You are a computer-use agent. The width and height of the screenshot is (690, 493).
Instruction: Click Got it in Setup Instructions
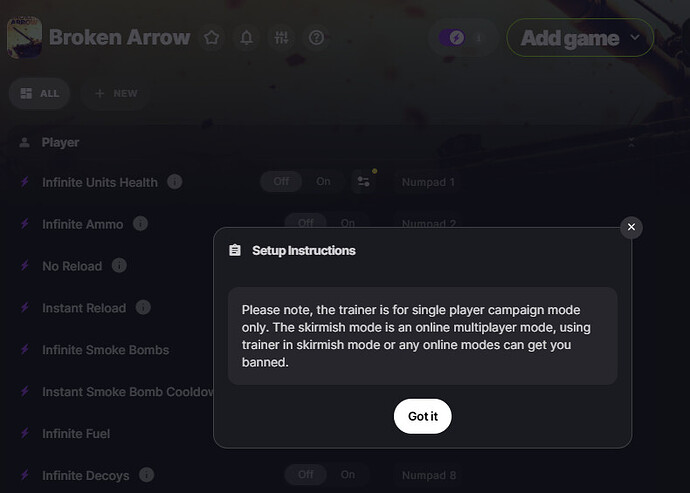tap(422, 416)
